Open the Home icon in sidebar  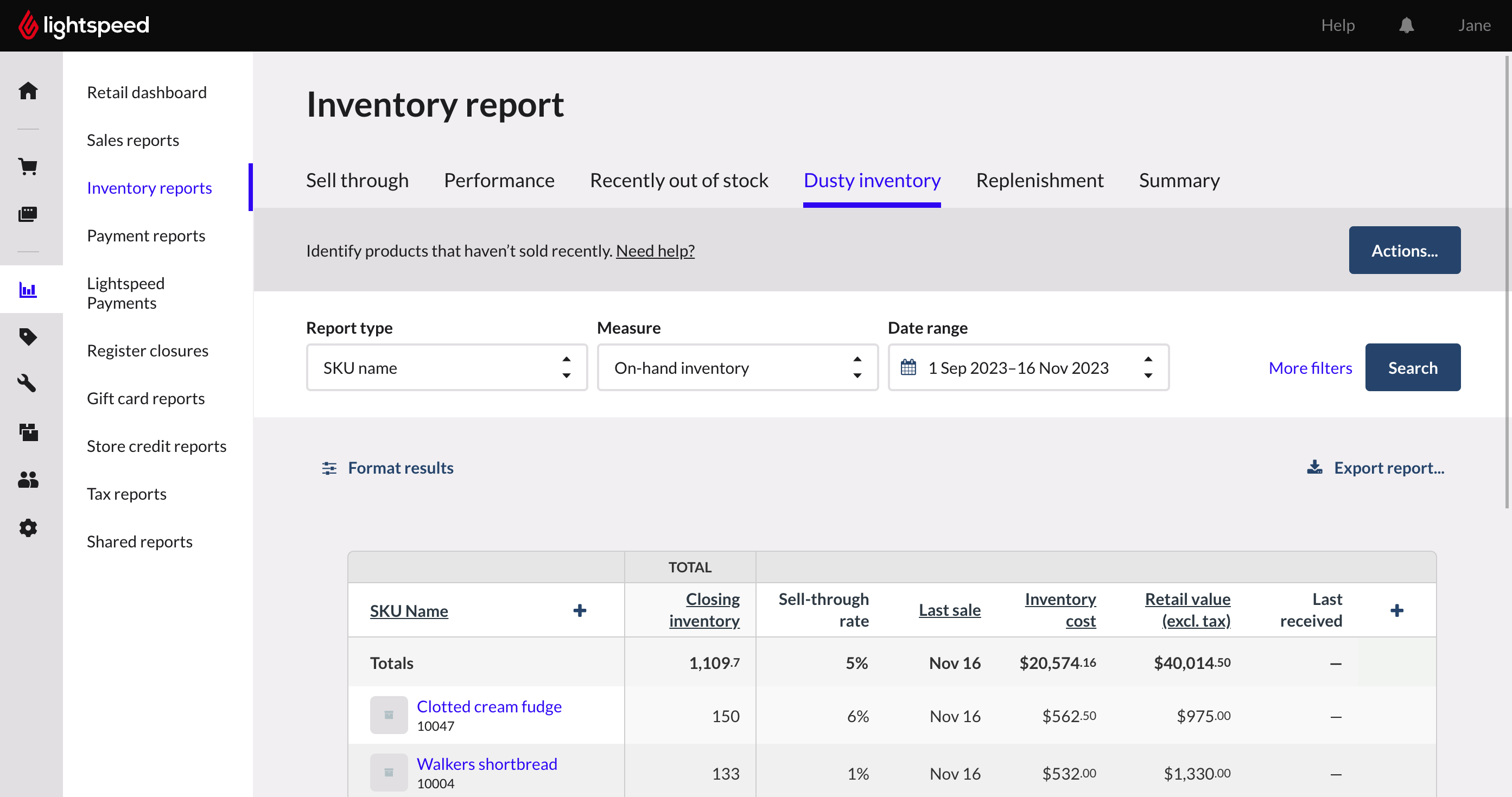click(x=28, y=91)
